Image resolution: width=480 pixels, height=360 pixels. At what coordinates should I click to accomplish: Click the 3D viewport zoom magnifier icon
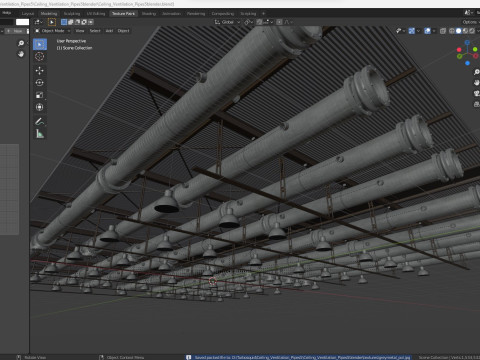[x=477, y=72]
